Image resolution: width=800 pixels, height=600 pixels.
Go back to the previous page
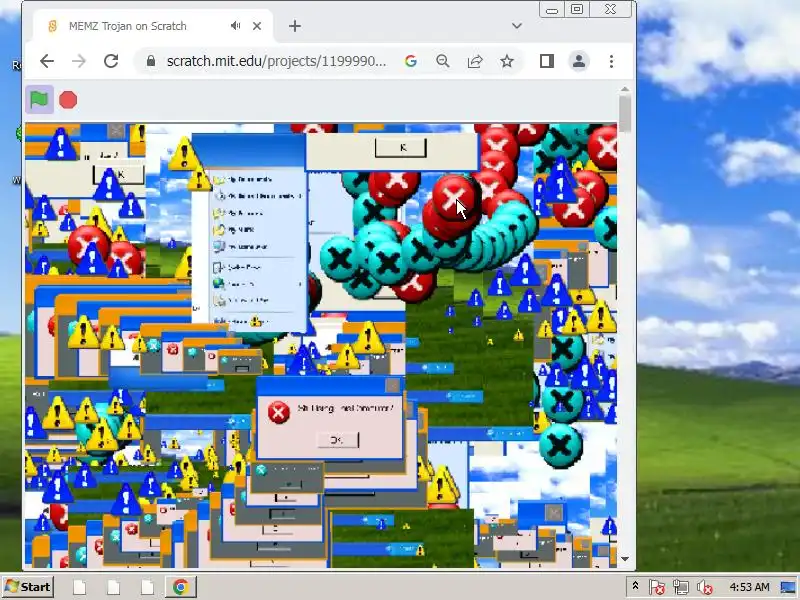pos(47,61)
